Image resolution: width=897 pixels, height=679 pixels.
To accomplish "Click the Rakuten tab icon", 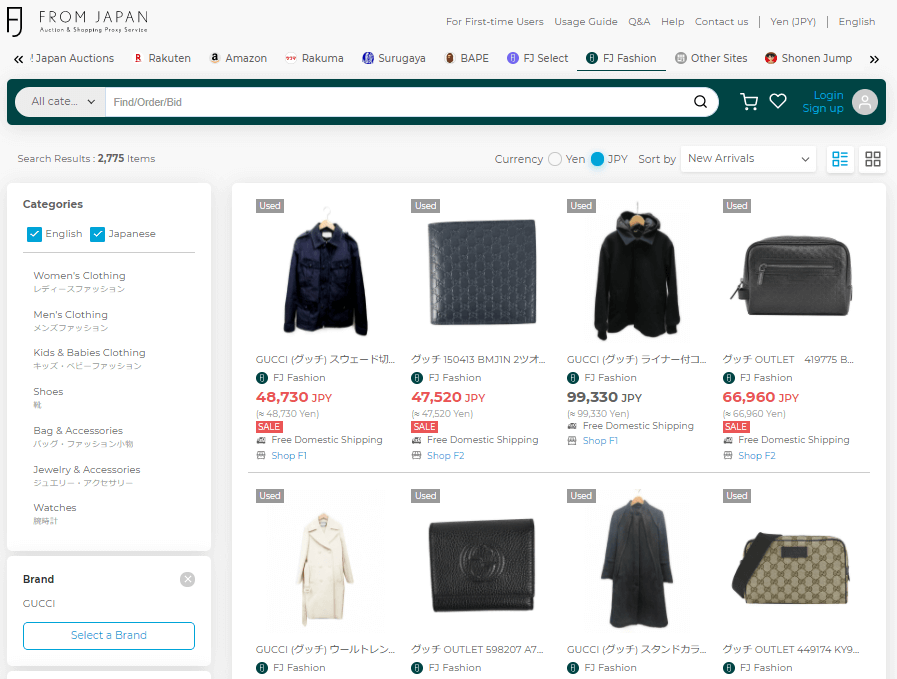I will (138, 58).
